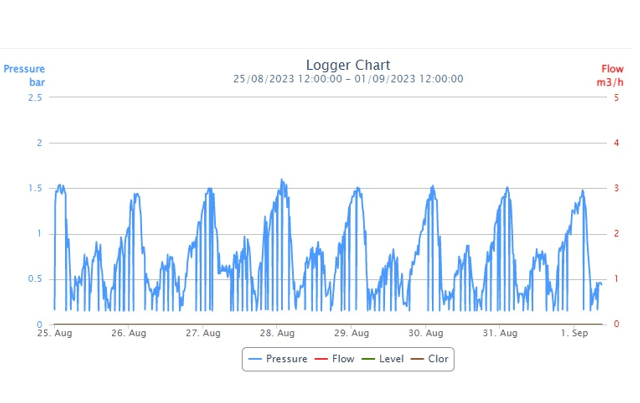The image size is (640, 403).
Task: Toggle the Level legend entry
Action: [x=391, y=359]
